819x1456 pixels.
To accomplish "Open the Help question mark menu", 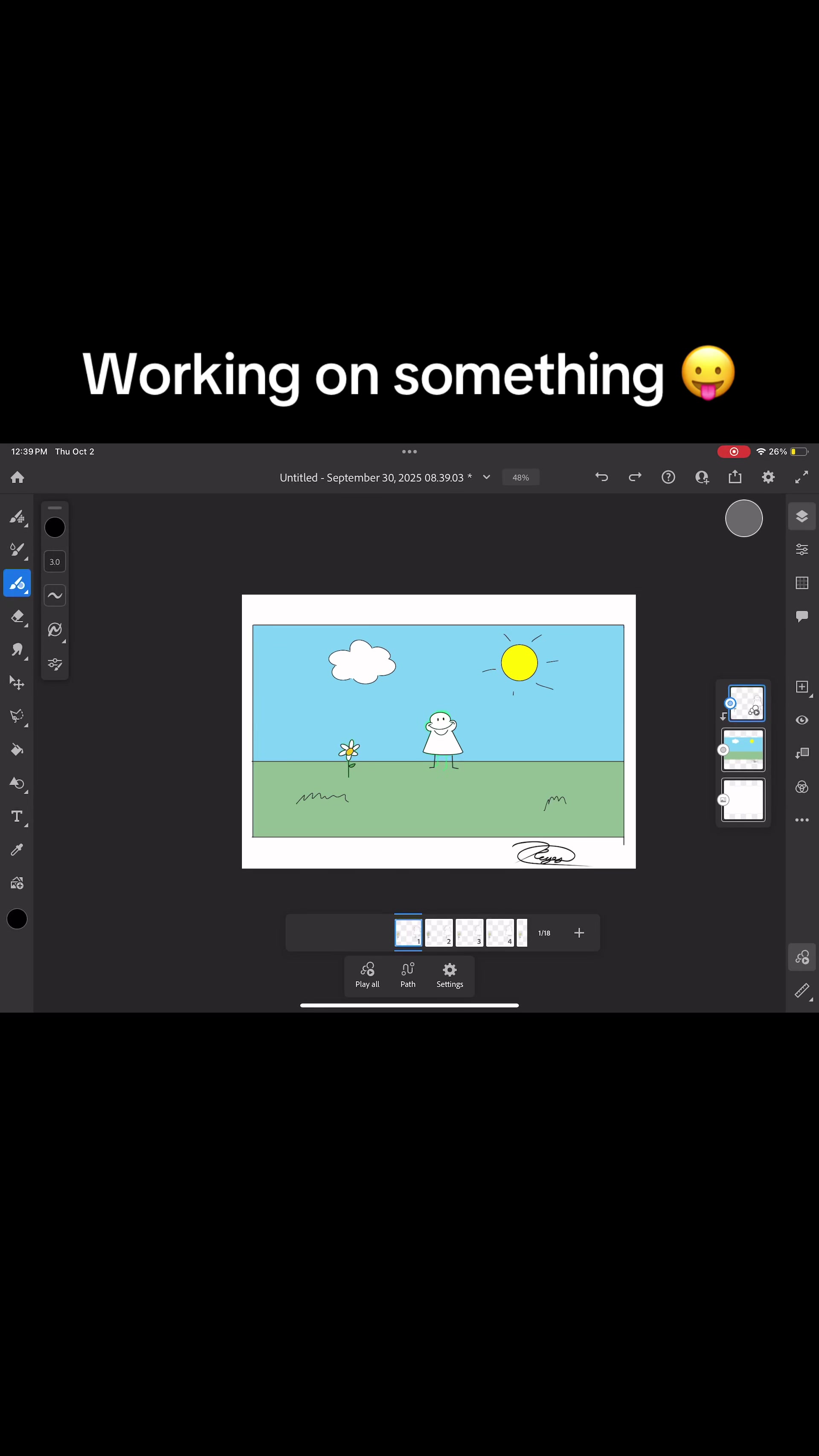I will point(668,477).
